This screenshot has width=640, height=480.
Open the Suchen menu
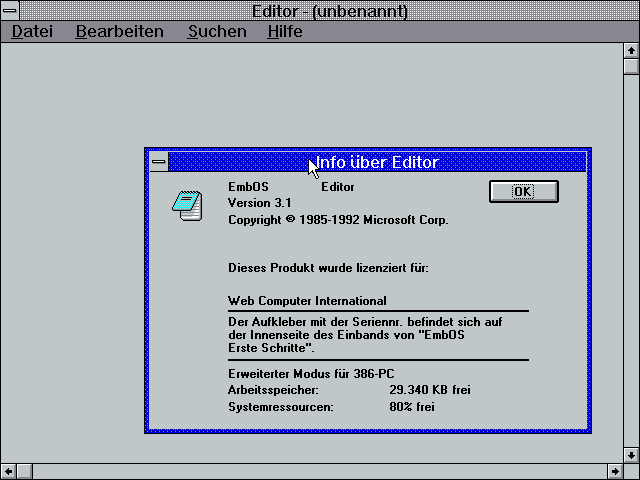(217, 31)
